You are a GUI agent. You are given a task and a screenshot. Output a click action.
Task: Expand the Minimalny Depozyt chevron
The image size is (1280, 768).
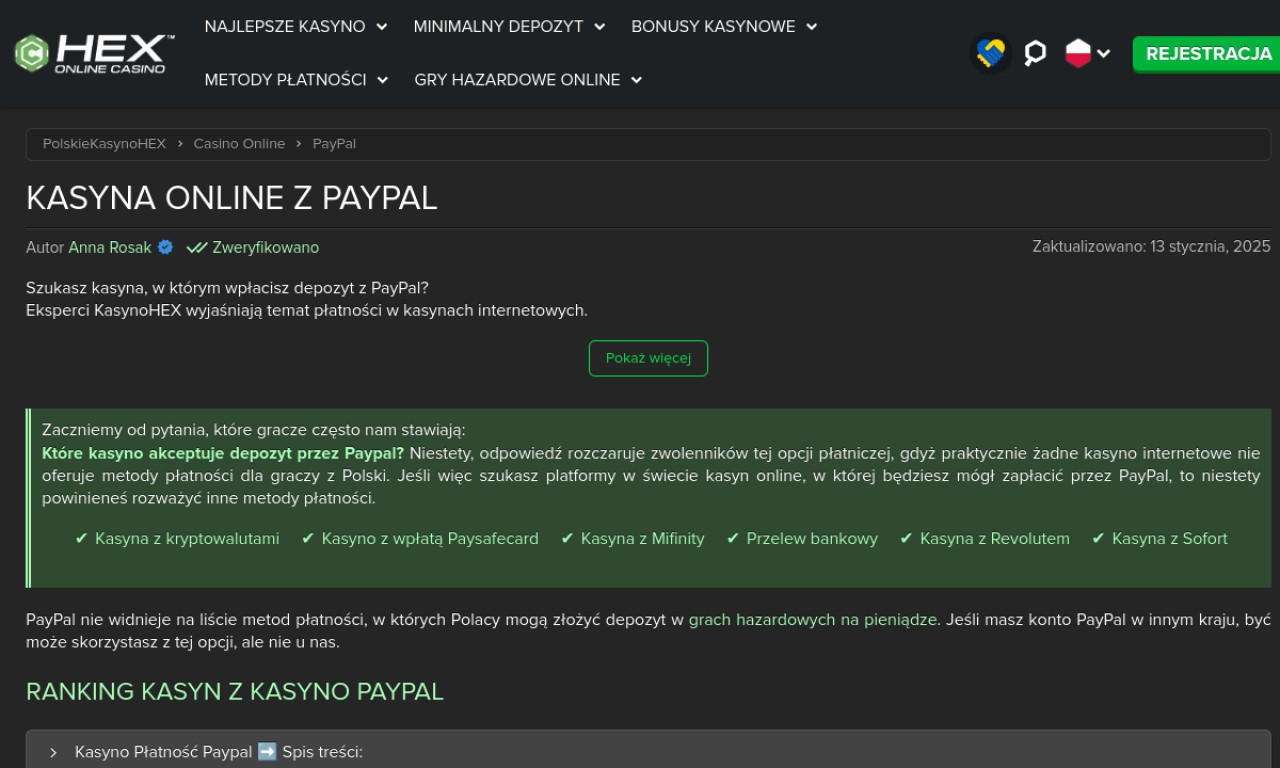click(x=600, y=27)
